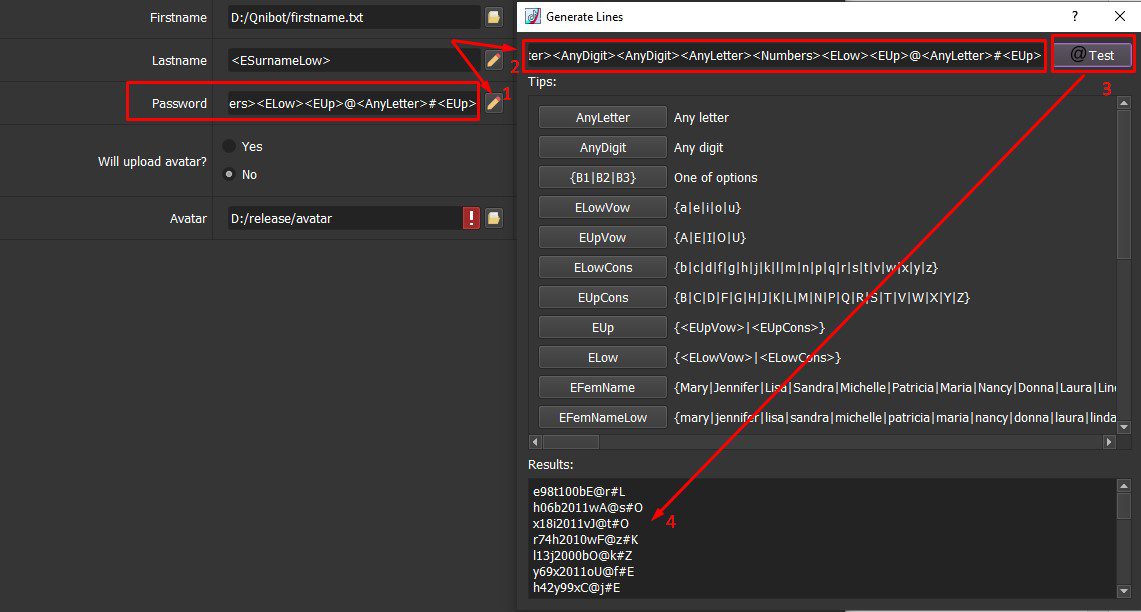Click the Avatar path input field
This screenshot has height=612, width=1141.
345,218
